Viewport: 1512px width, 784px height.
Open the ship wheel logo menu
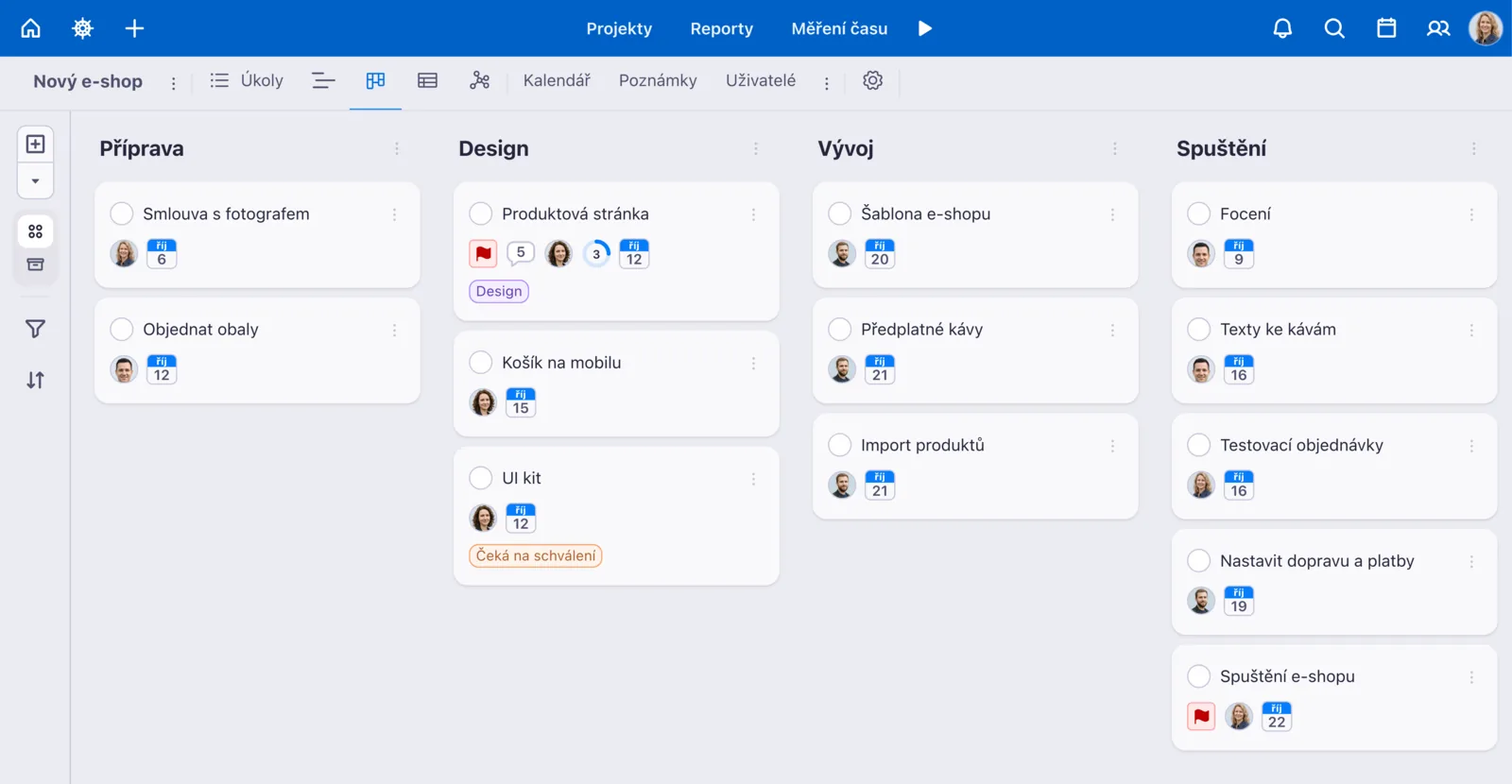point(83,28)
